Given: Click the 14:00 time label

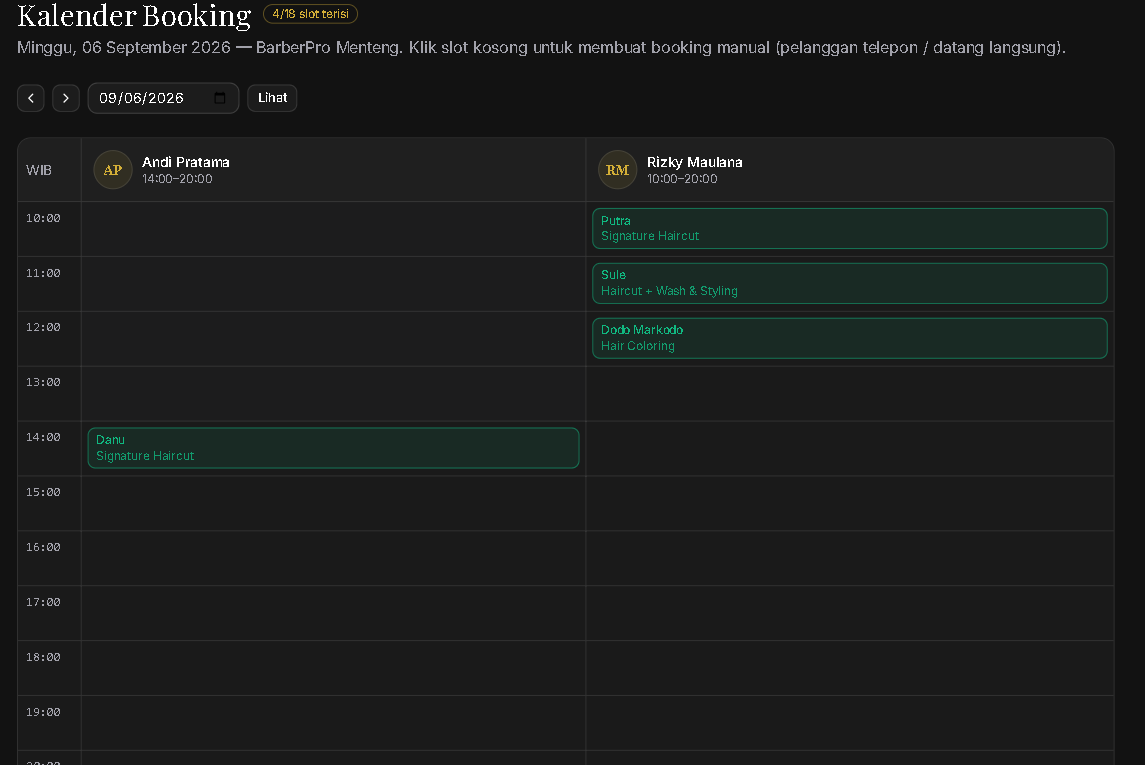Looking at the screenshot, I should pyautogui.click(x=43, y=437).
